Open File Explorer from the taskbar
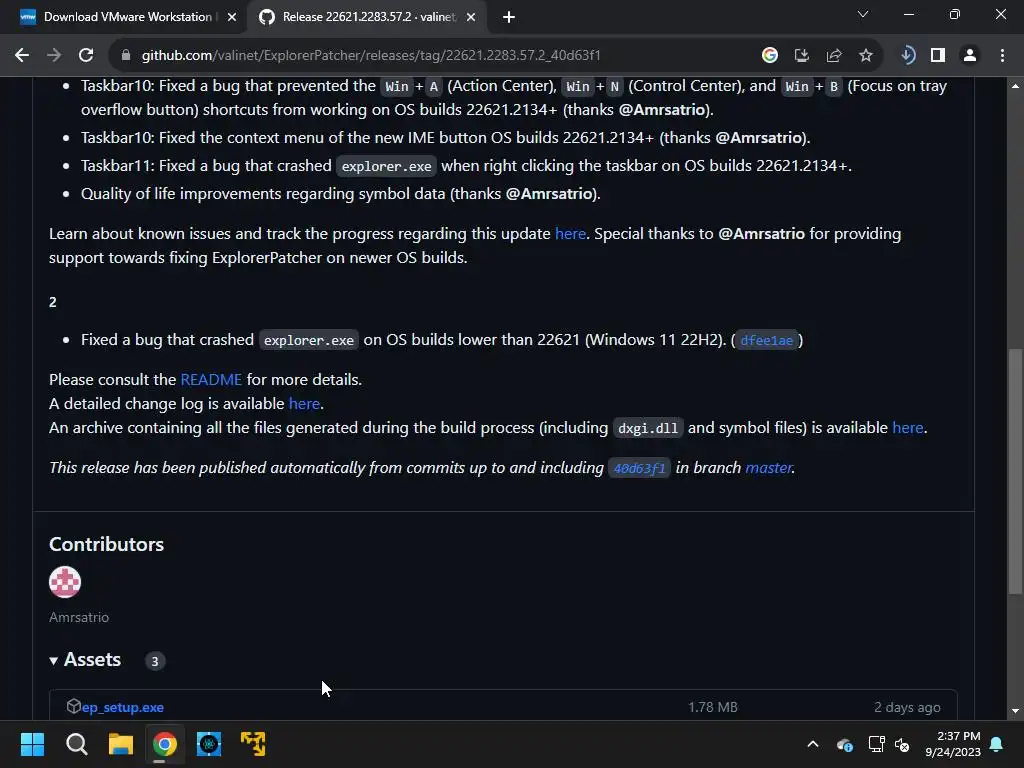 tap(121, 744)
